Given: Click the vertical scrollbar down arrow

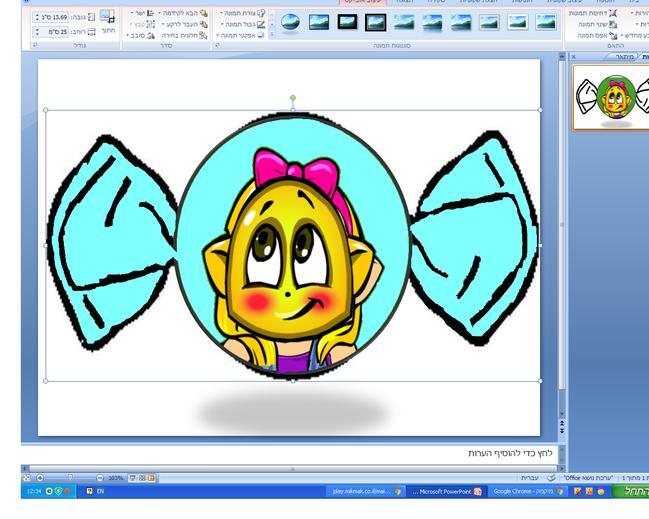Looking at the screenshot, I should [x=562, y=414].
